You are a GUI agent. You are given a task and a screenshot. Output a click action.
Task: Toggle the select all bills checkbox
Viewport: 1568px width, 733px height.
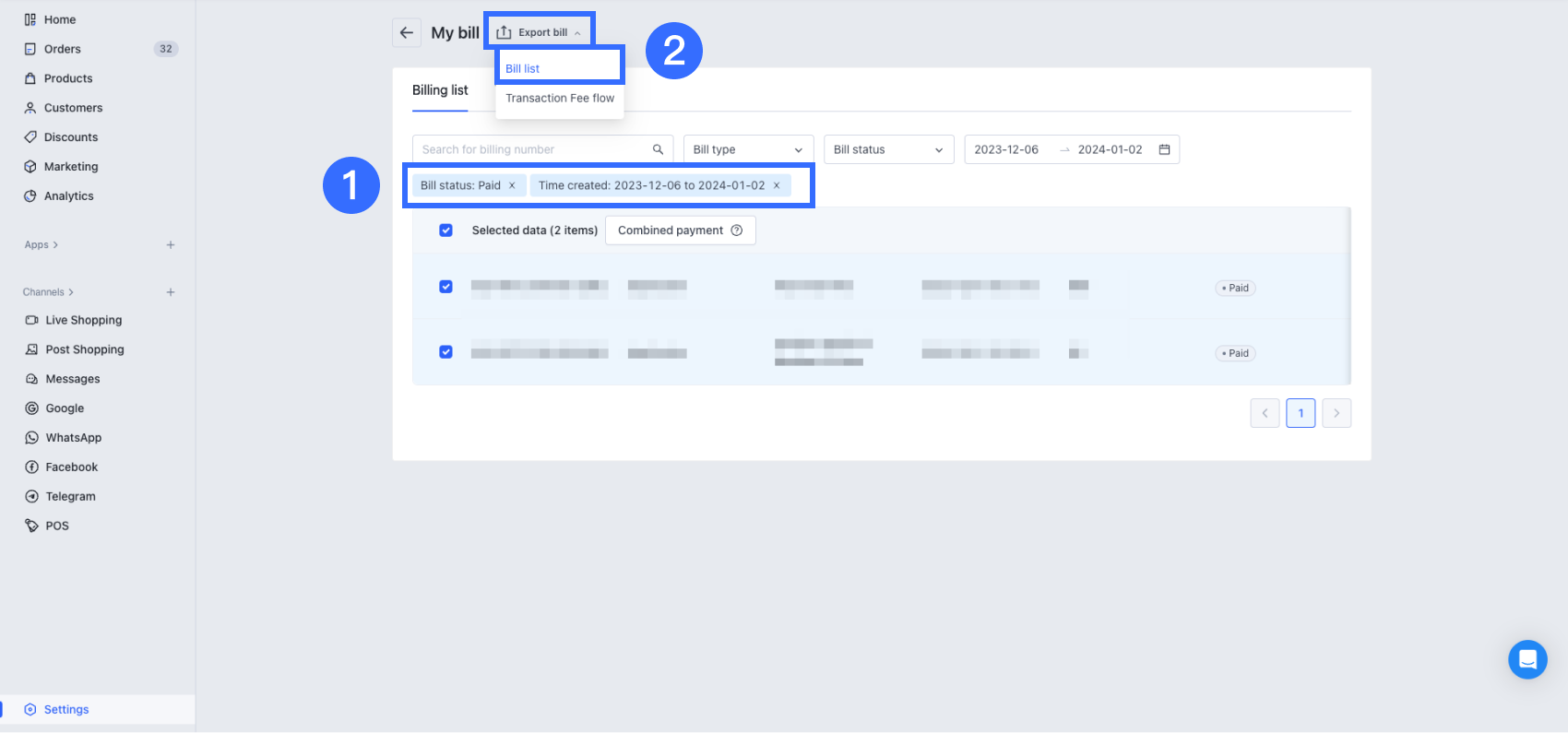pyautogui.click(x=446, y=231)
